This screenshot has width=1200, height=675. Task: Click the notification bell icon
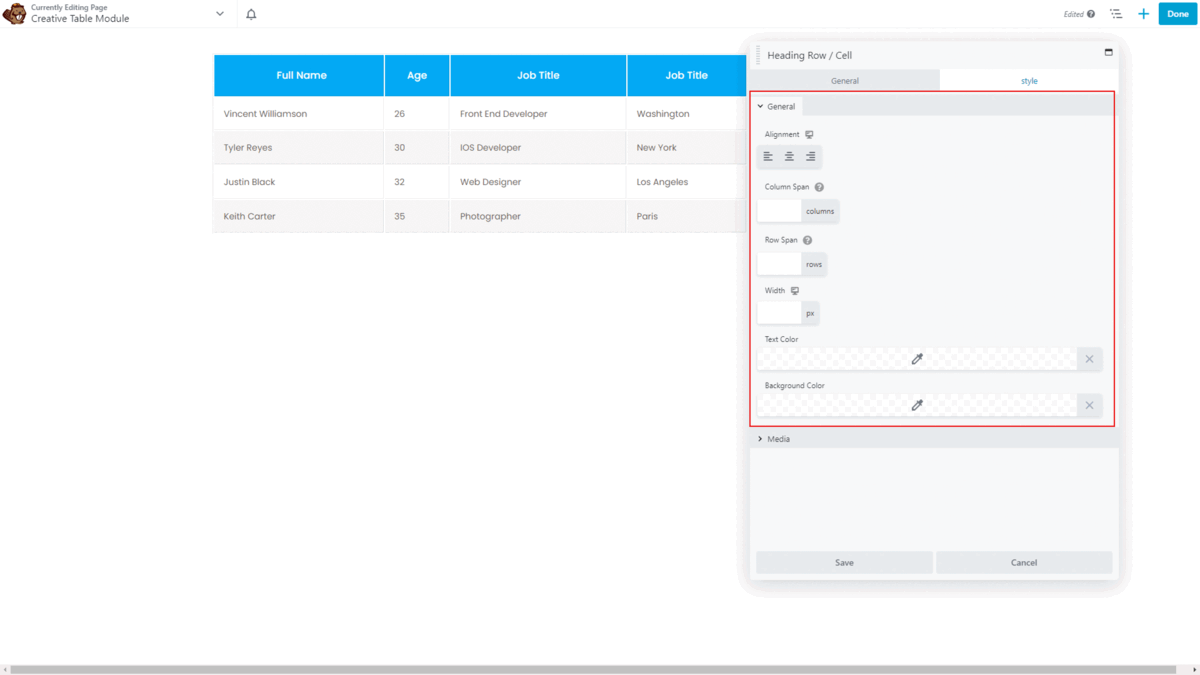(x=251, y=13)
